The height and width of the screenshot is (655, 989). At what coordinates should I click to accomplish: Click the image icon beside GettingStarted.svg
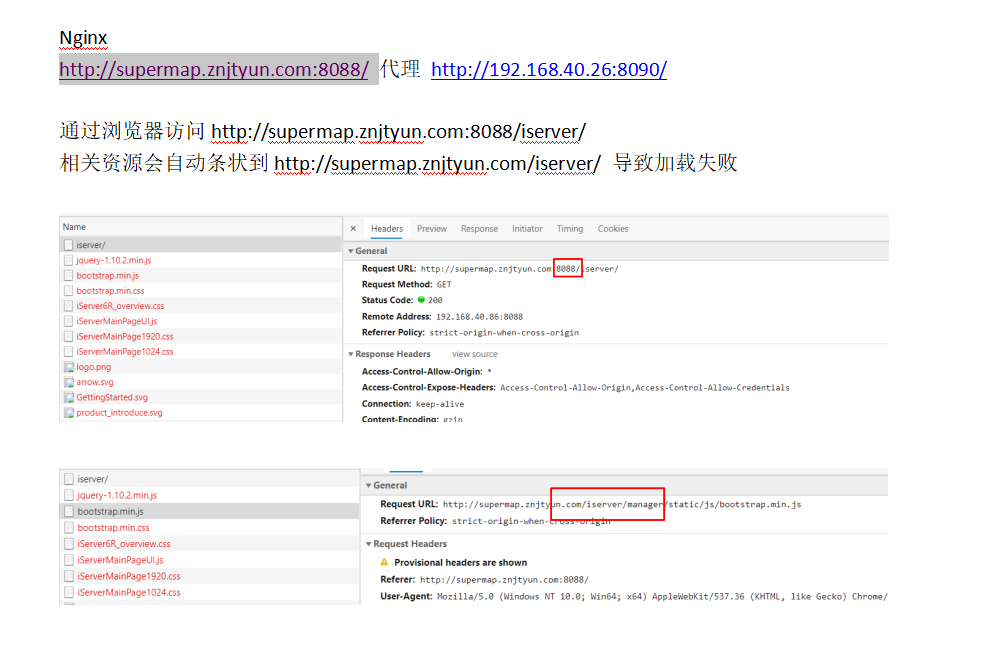pyautogui.click(x=69, y=397)
